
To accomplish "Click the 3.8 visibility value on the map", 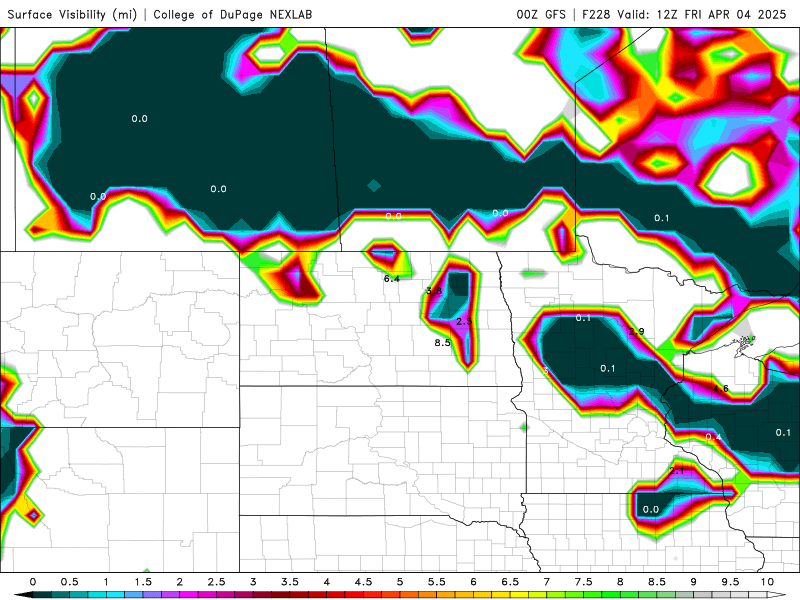I will (434, 291).
